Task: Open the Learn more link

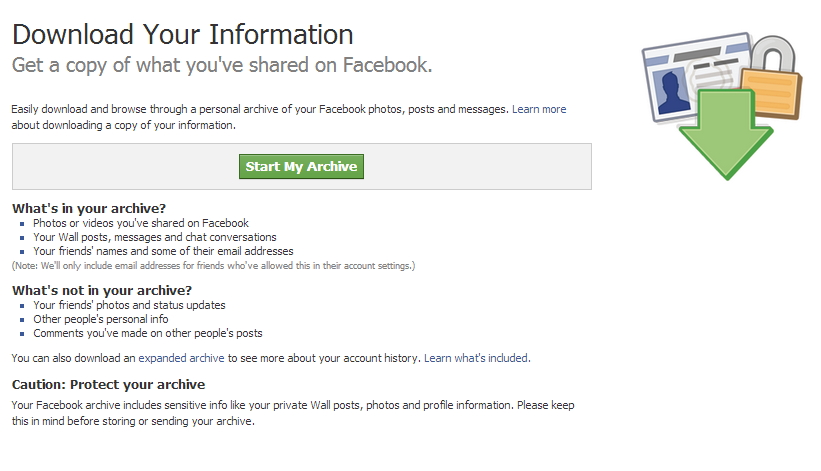Action: (x=538, y=109)
